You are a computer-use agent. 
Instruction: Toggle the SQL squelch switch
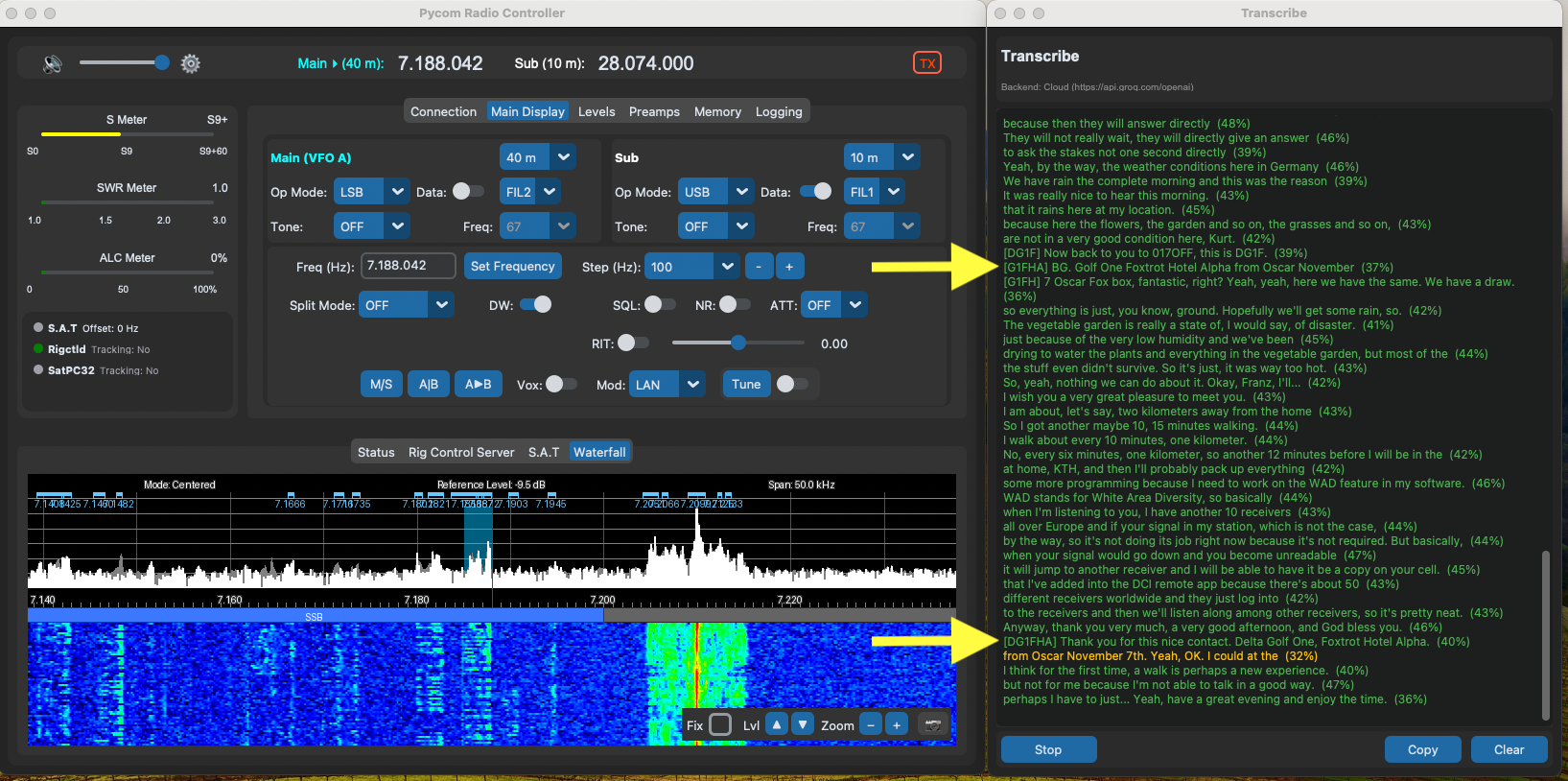(x=660, y=304)
